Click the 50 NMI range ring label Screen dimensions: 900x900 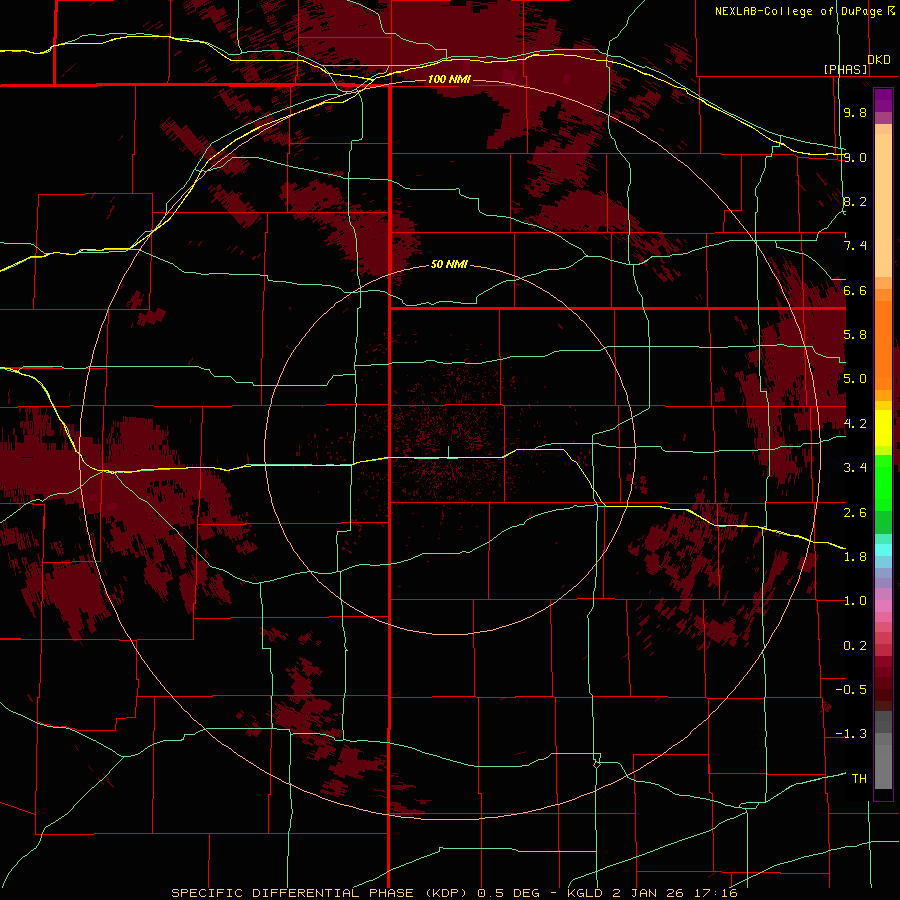click(449, 264)
